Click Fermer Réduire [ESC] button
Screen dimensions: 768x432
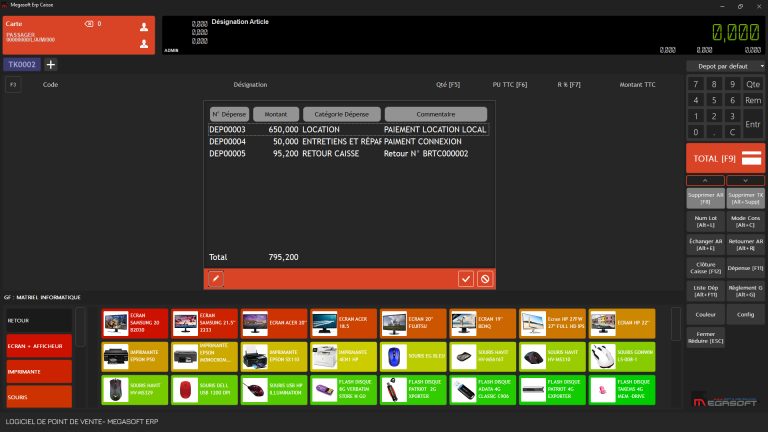(x=705, y=337)
